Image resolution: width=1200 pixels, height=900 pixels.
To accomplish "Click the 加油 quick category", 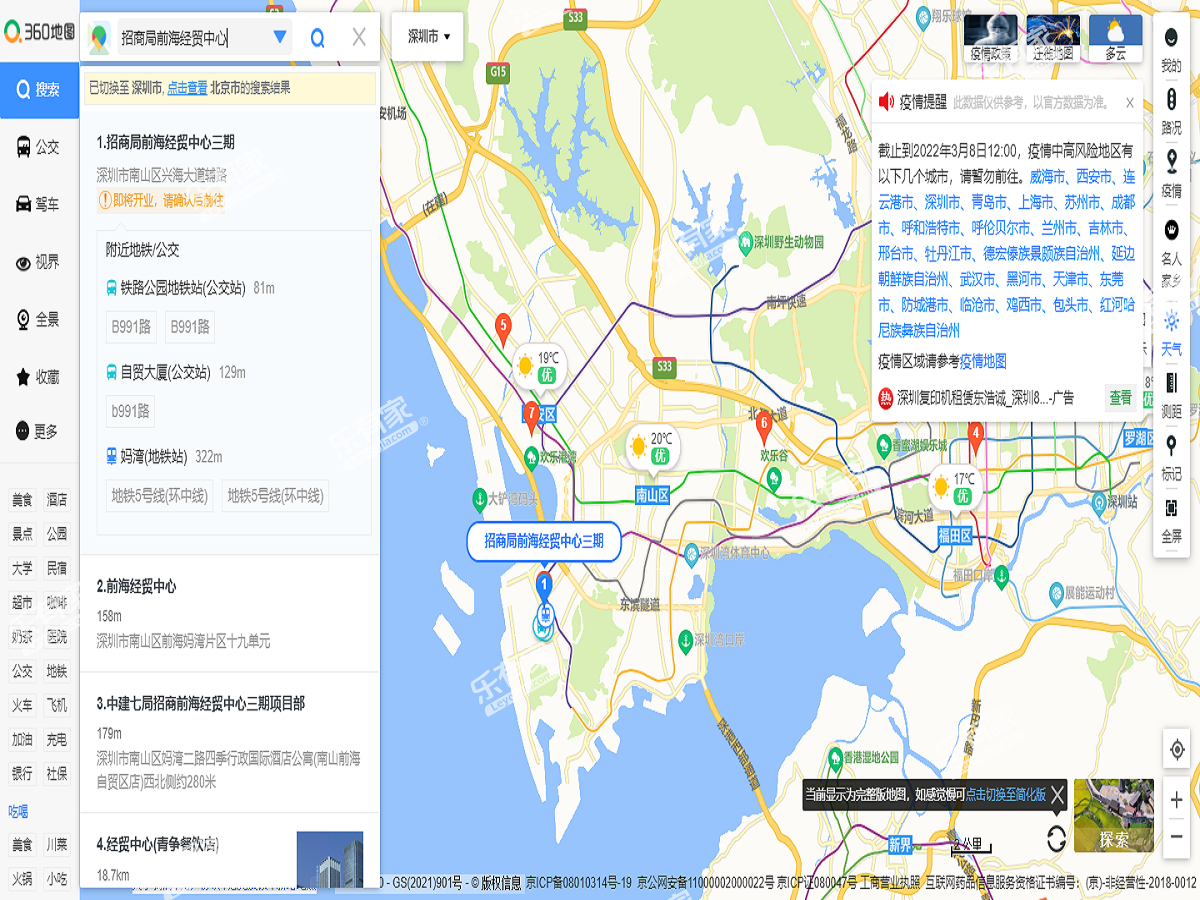I will [22, 739].
